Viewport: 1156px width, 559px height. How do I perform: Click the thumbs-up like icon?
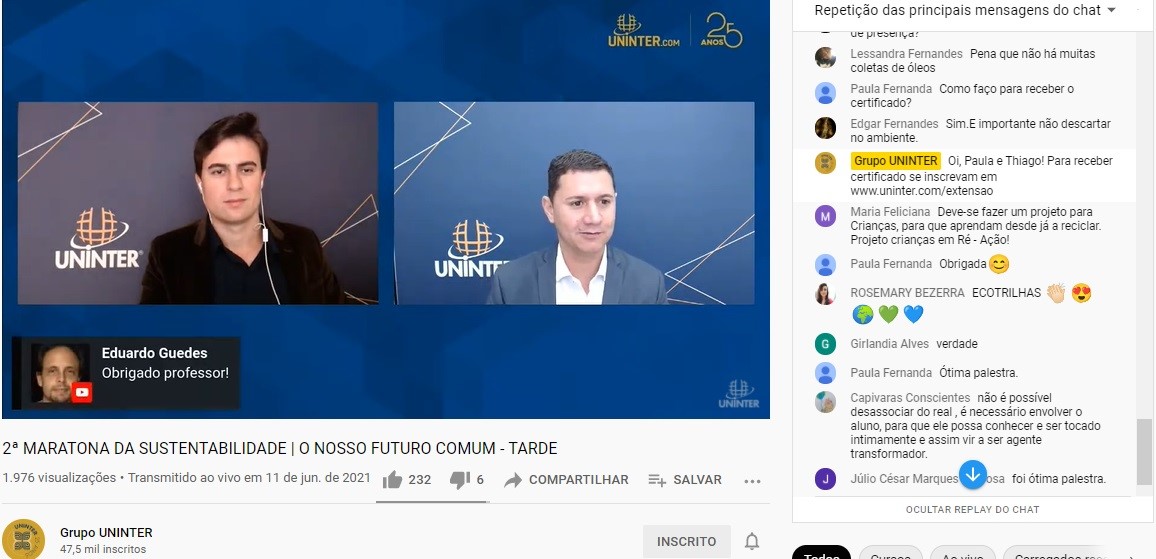coord(393,480)
